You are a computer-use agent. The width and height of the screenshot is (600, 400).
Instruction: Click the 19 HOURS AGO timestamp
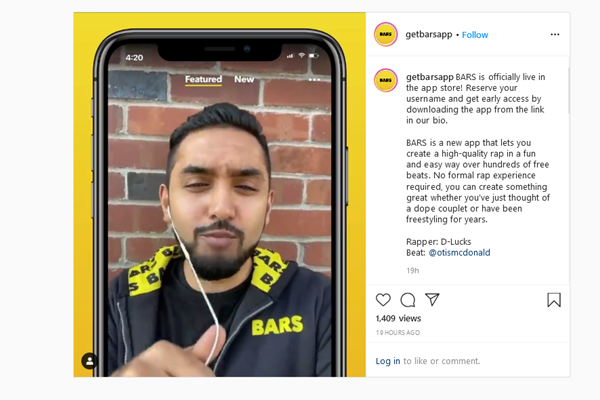tap(398, 333)
